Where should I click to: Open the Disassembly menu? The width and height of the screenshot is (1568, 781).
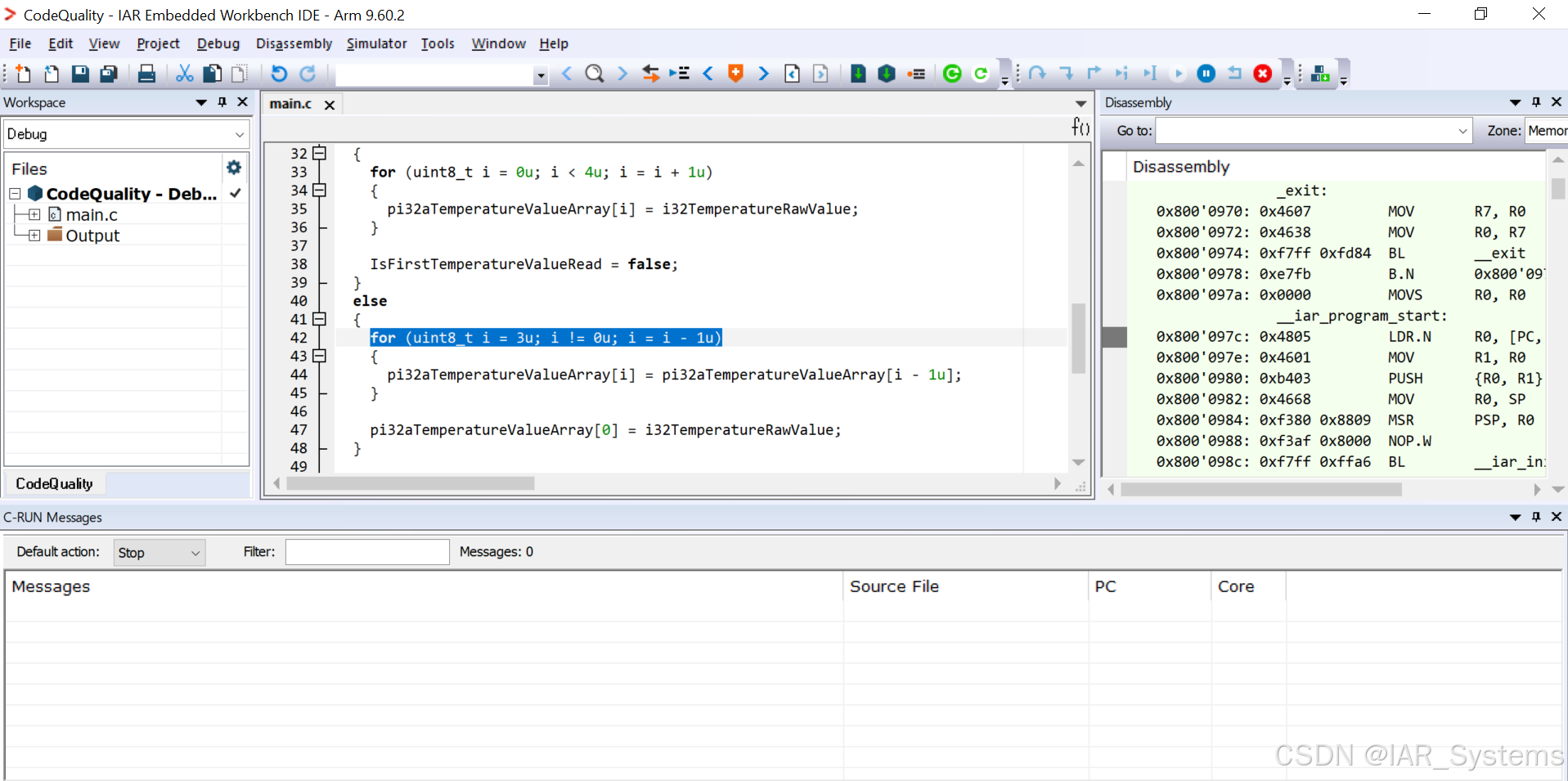coord(294,43)
